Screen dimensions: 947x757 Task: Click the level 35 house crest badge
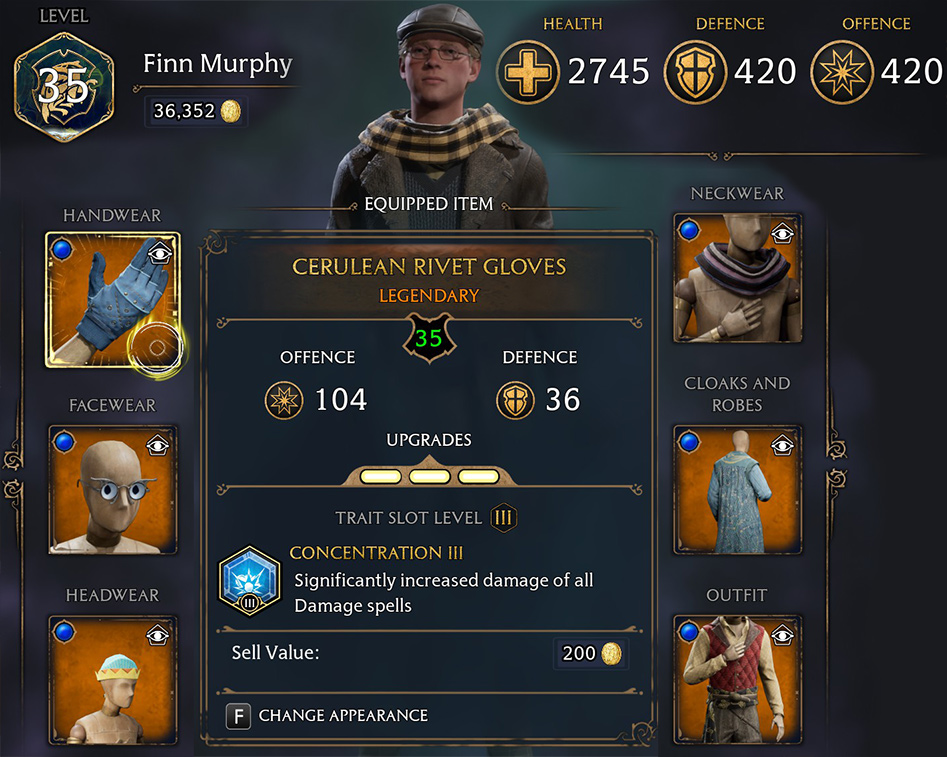pos(64,88)
